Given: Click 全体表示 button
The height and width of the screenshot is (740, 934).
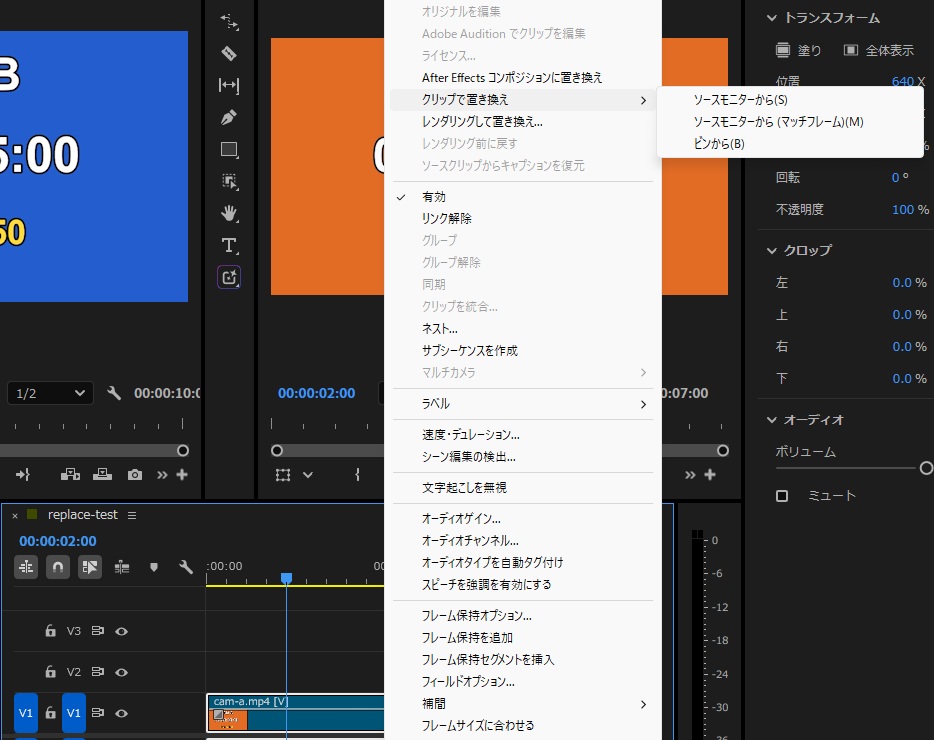Looking at the screenshot, I should coord(879,50).
